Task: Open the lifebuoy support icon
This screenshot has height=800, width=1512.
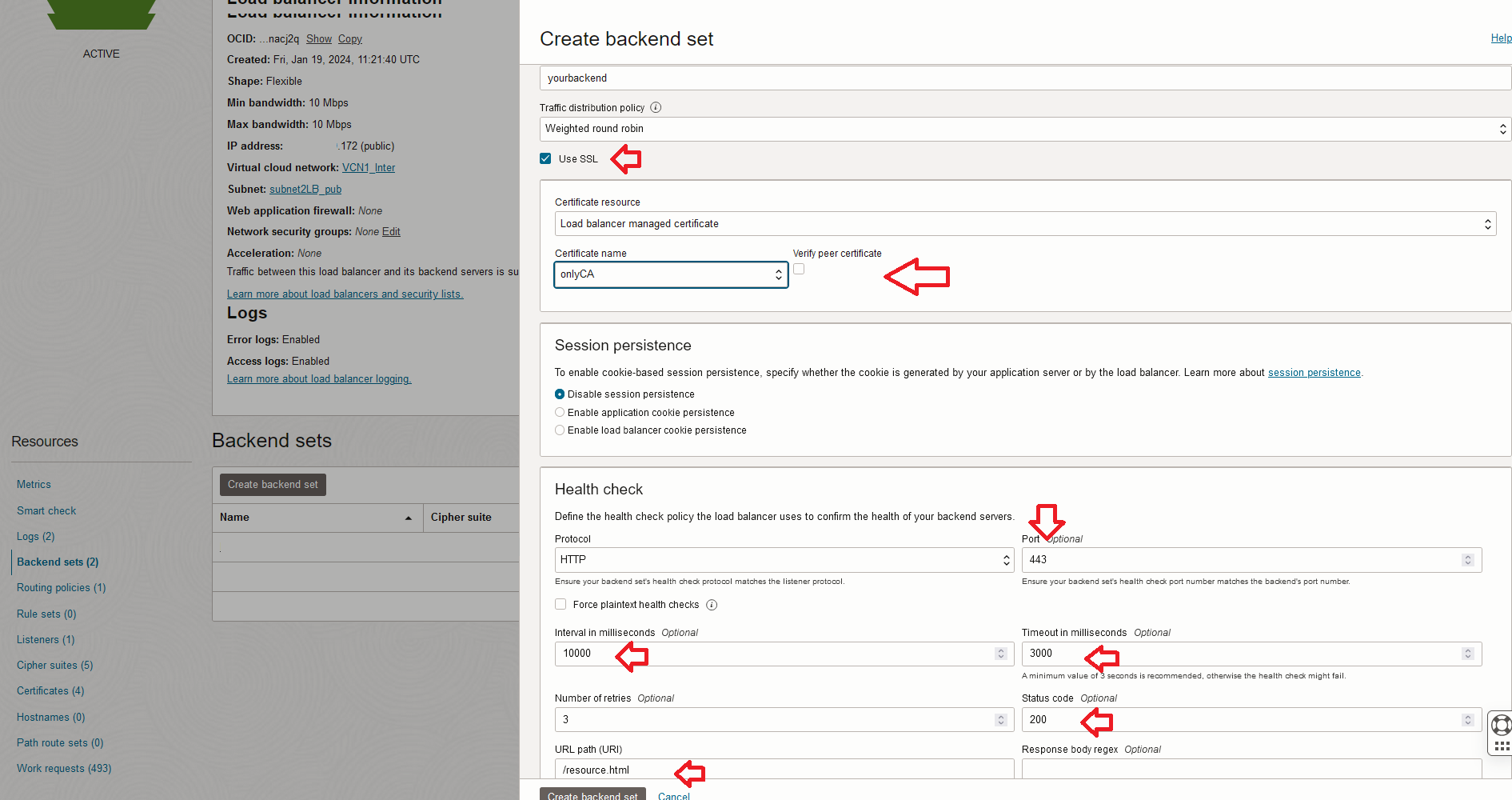Action: pos(1502,725)
